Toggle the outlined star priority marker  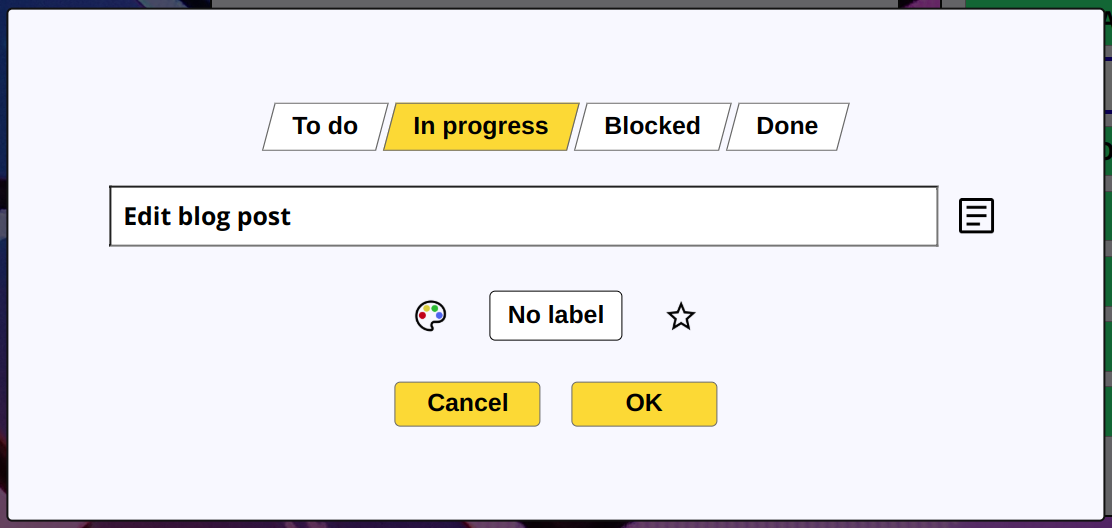click(x=681, y=316)
